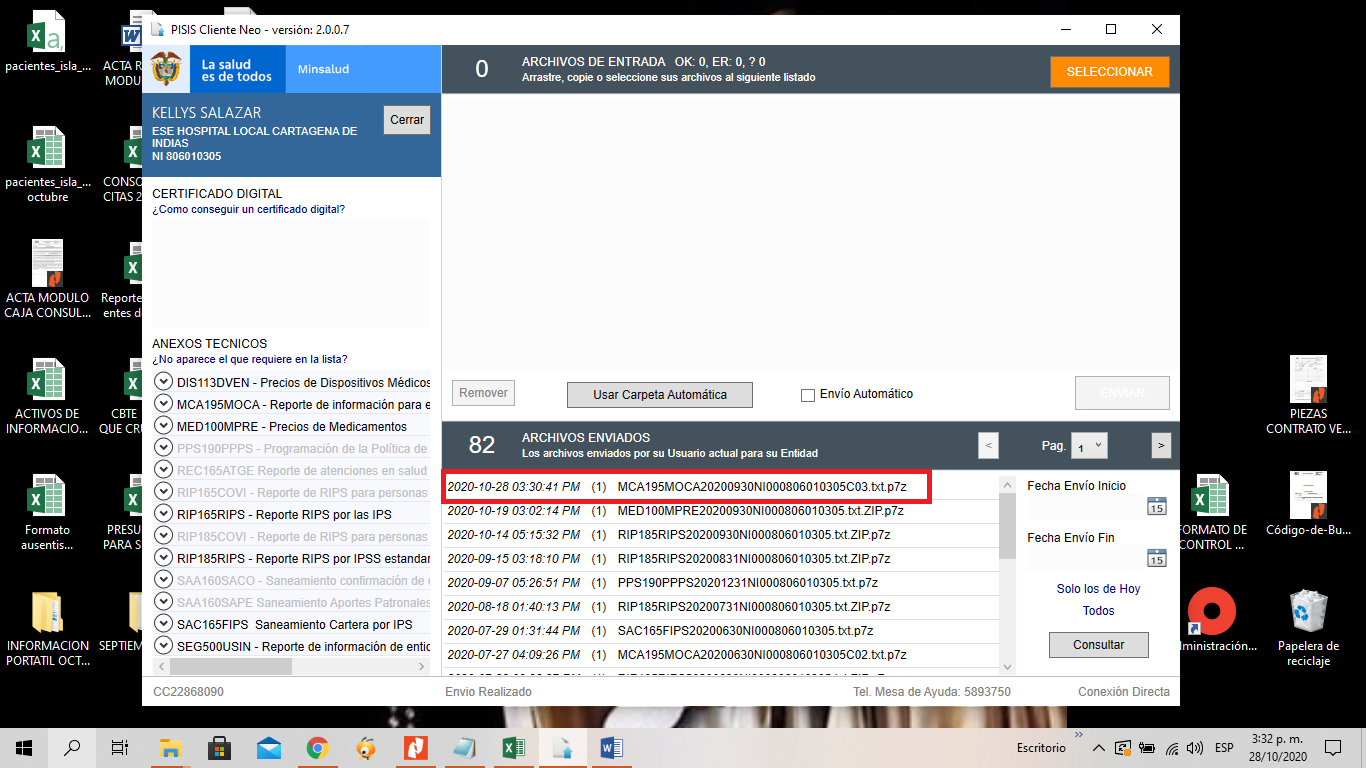Go to next page of sent files
The height and width of the screenshot is (768, 1366).
coord(1161,446)
